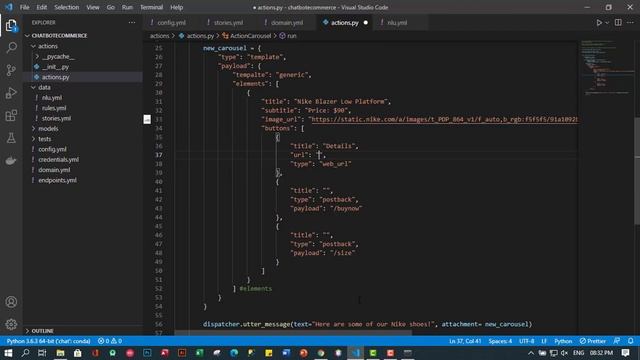Follow the static.nike.com image URL link

444,119
